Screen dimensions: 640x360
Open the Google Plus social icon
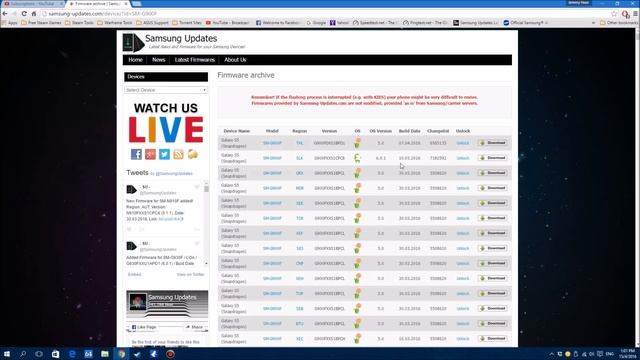[x=150, y=154]
